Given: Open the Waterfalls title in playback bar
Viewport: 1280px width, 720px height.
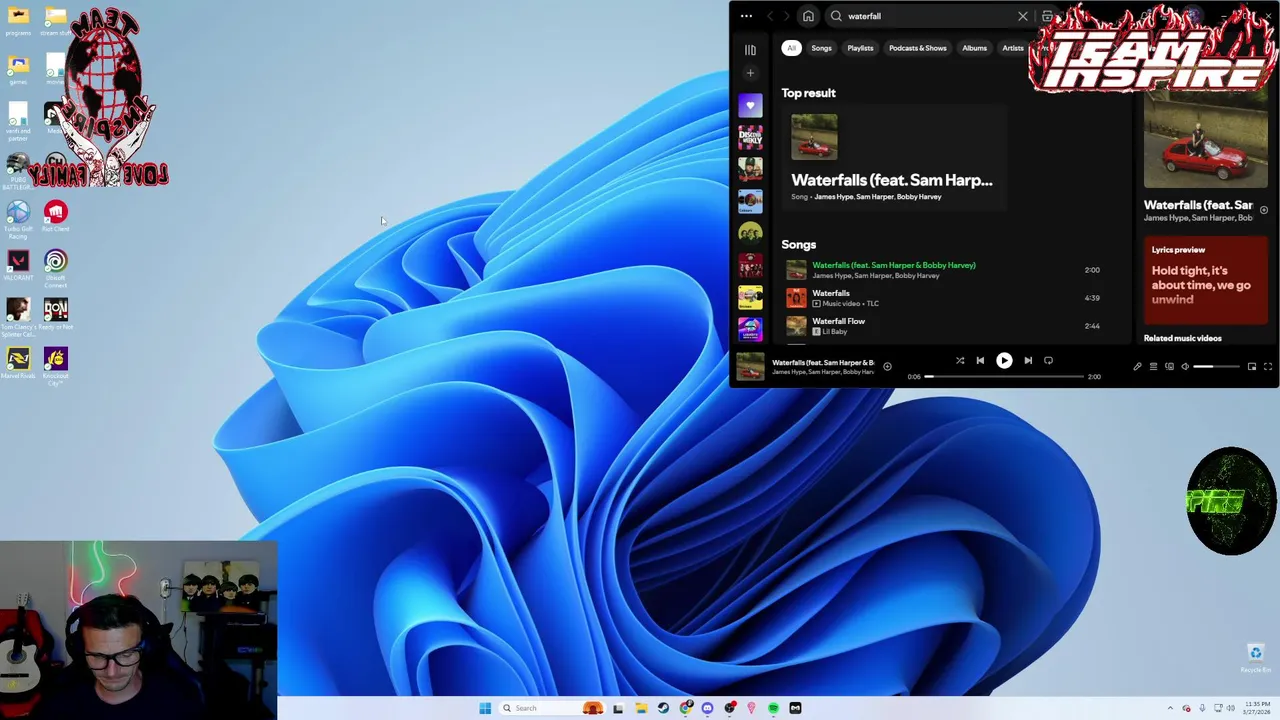Looking at the screenshot, I should click(x=823, y=362).
